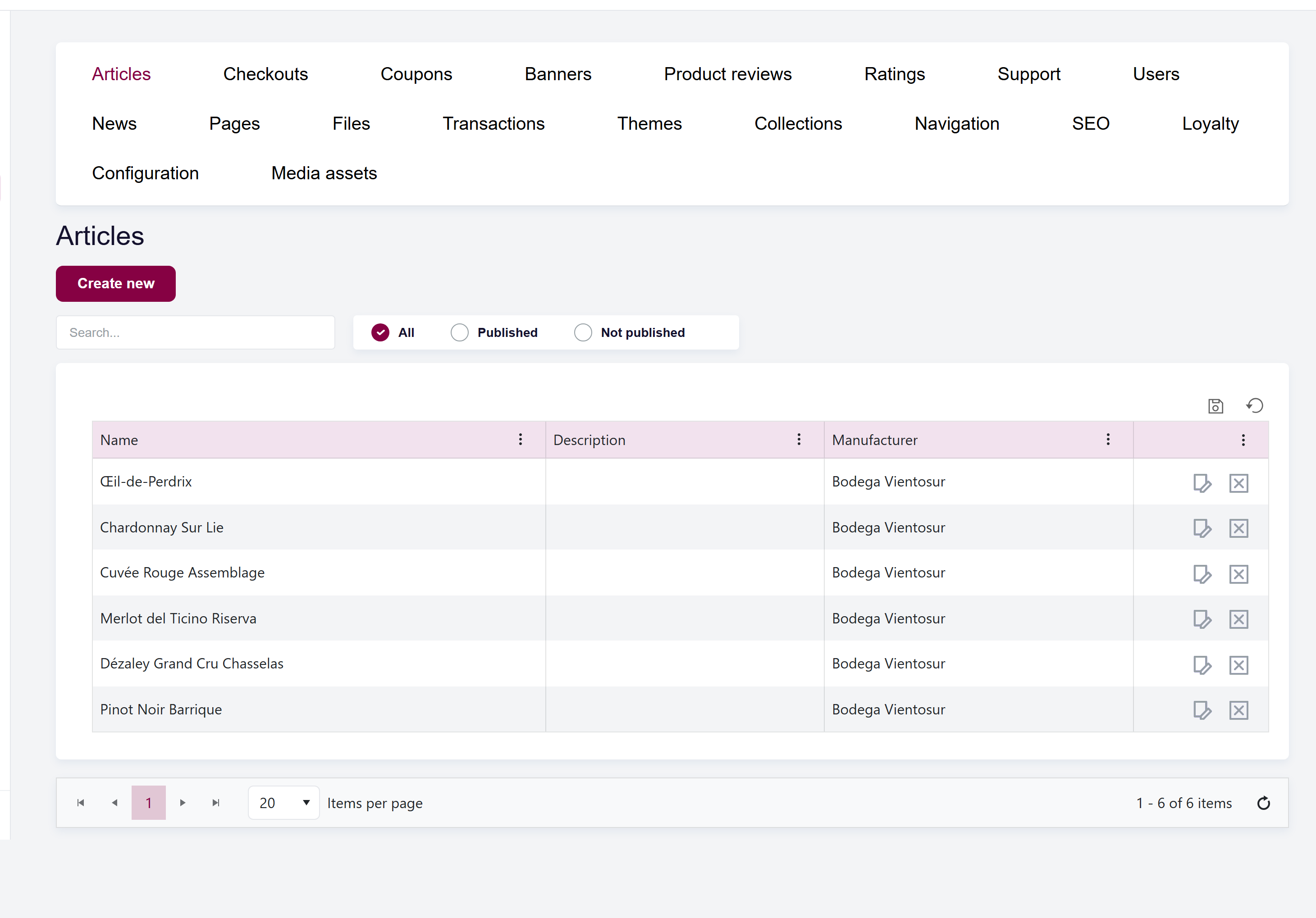This screenshot has width=1316, height=918.
Task: Select the Cuvée Rouge Assemblage name cell
Action: coord(319,573)
